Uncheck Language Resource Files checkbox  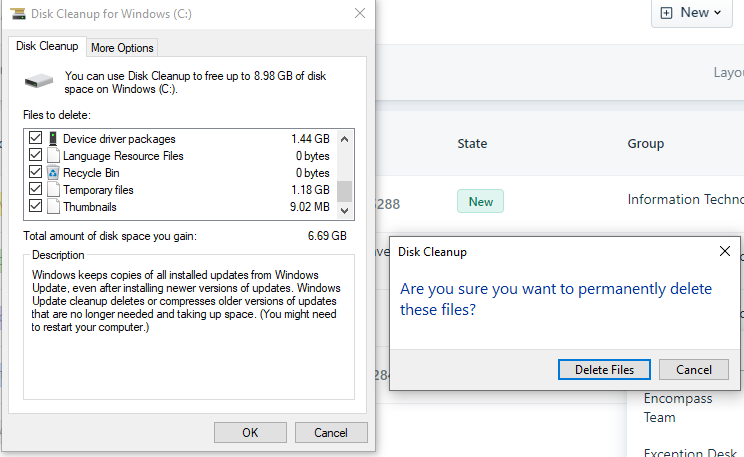36,155
